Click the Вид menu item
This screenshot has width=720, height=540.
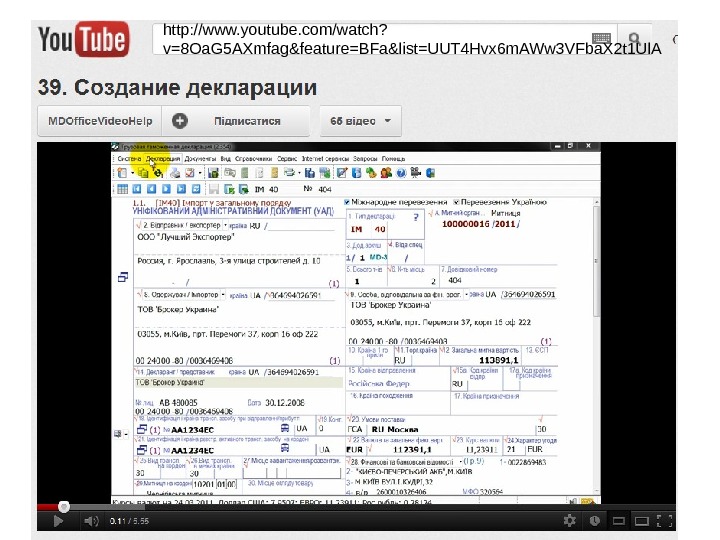tap(225, 158)
